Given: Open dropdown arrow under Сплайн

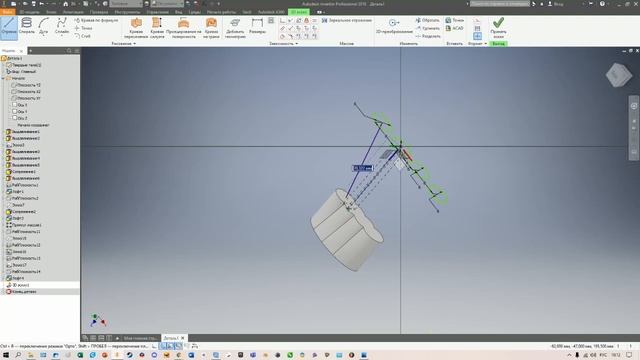Looking at the screenshot, I should point(62,36).
